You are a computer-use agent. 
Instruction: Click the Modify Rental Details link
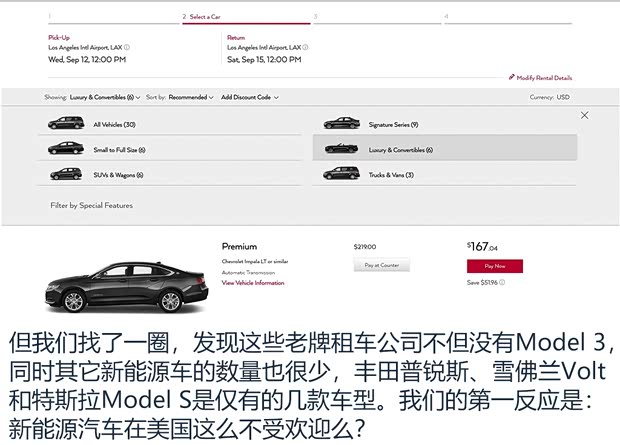coord(544,78)
